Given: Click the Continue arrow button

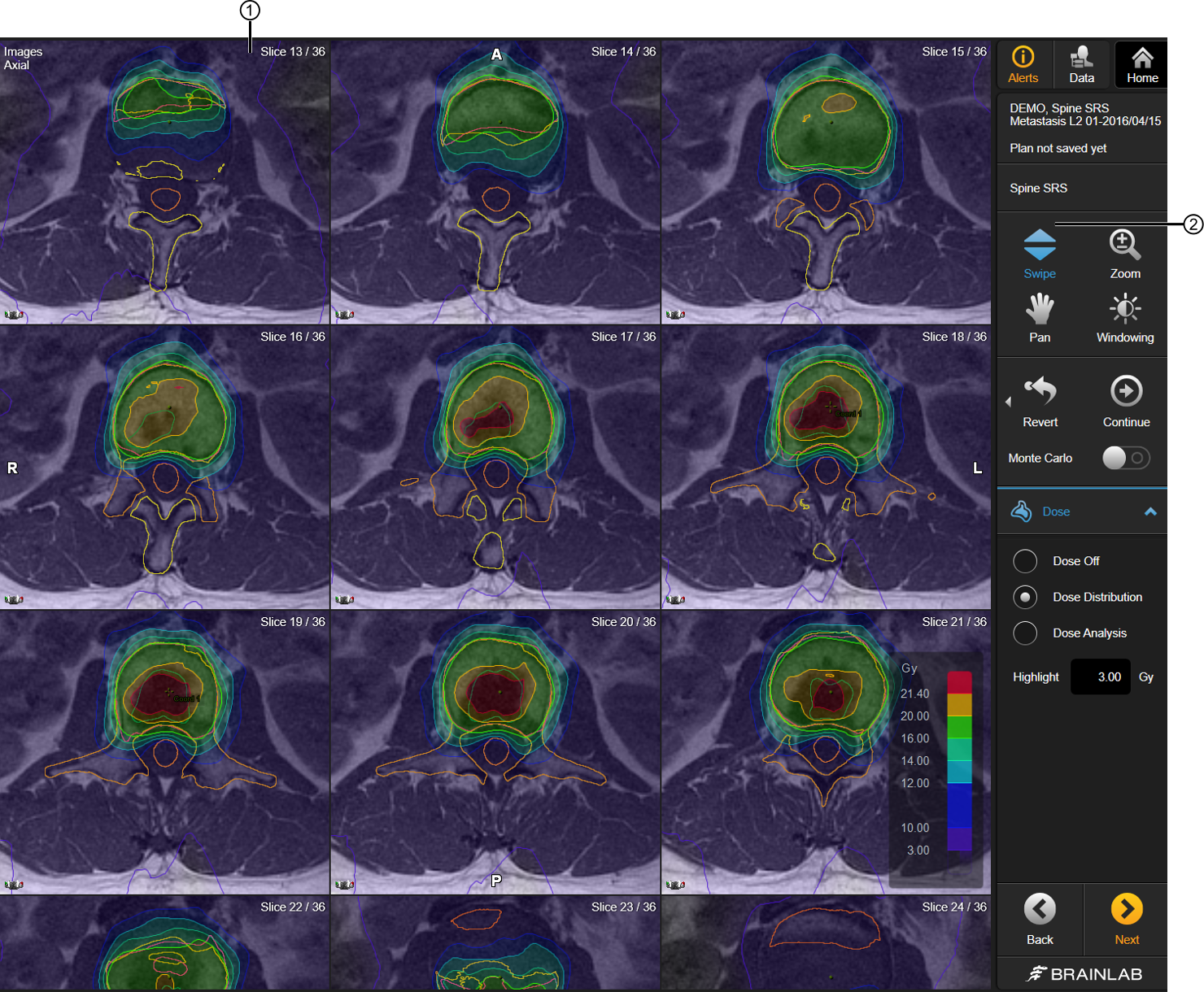Looking at the screenshot, I should 1127,402.
